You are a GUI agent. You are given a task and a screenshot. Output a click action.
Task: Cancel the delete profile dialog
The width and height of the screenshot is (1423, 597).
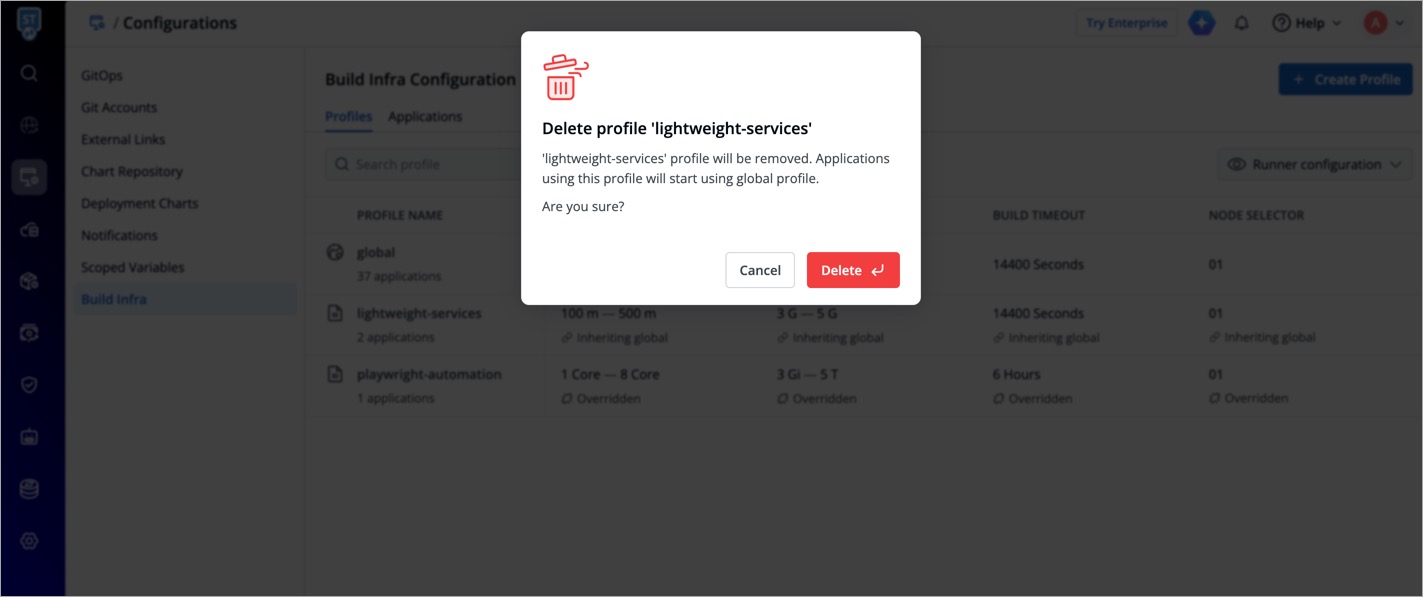coord(760,270)
